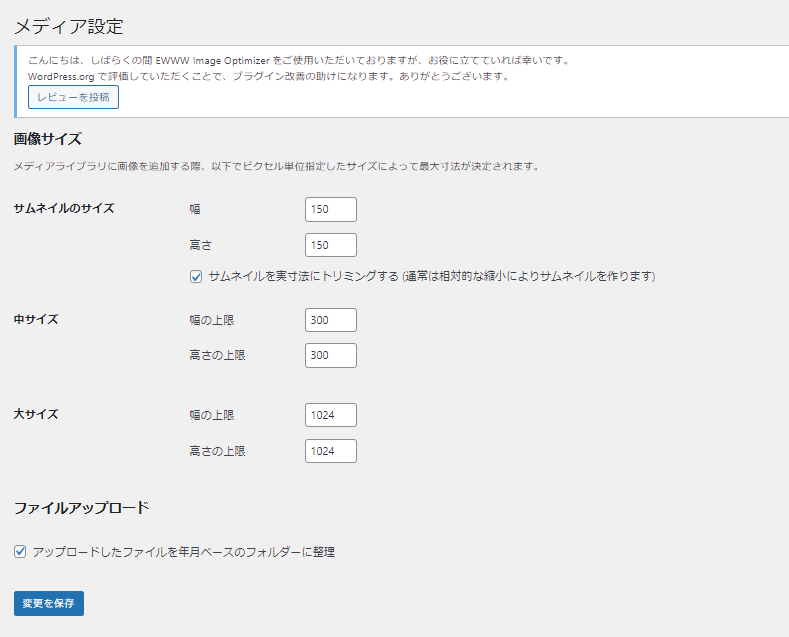Viewport: 789px width, 637px height.
Task: Focus thumbnail width (幅) field with 150
Action: (x=331, y=209)
